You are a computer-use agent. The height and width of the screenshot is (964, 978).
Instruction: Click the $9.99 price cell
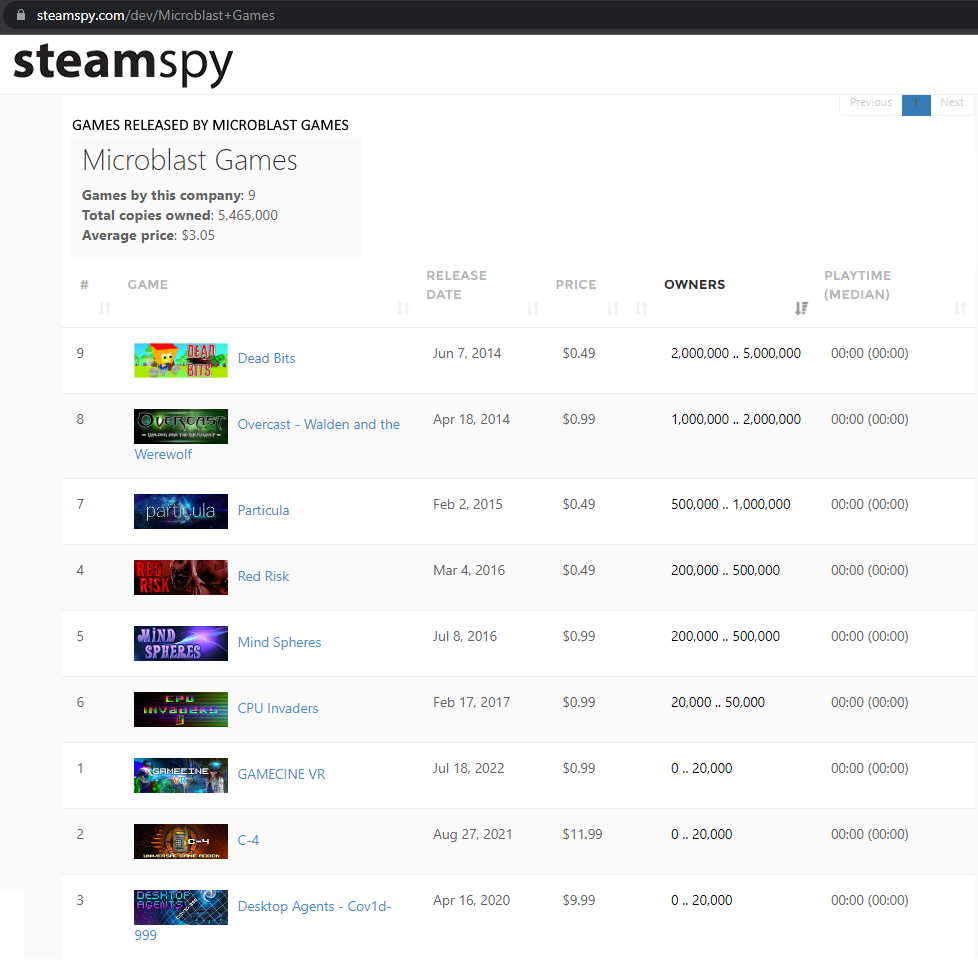(x=579, y=901)
